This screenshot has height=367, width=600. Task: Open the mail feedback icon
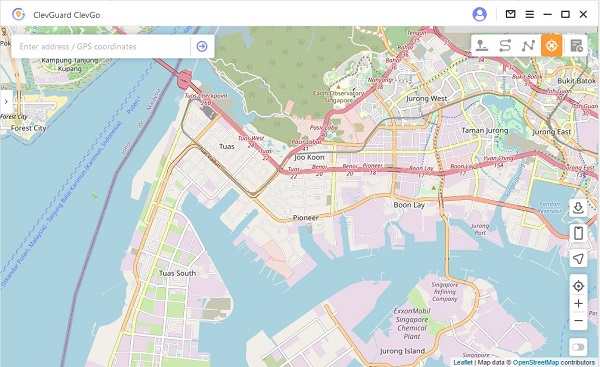[510, 15]
